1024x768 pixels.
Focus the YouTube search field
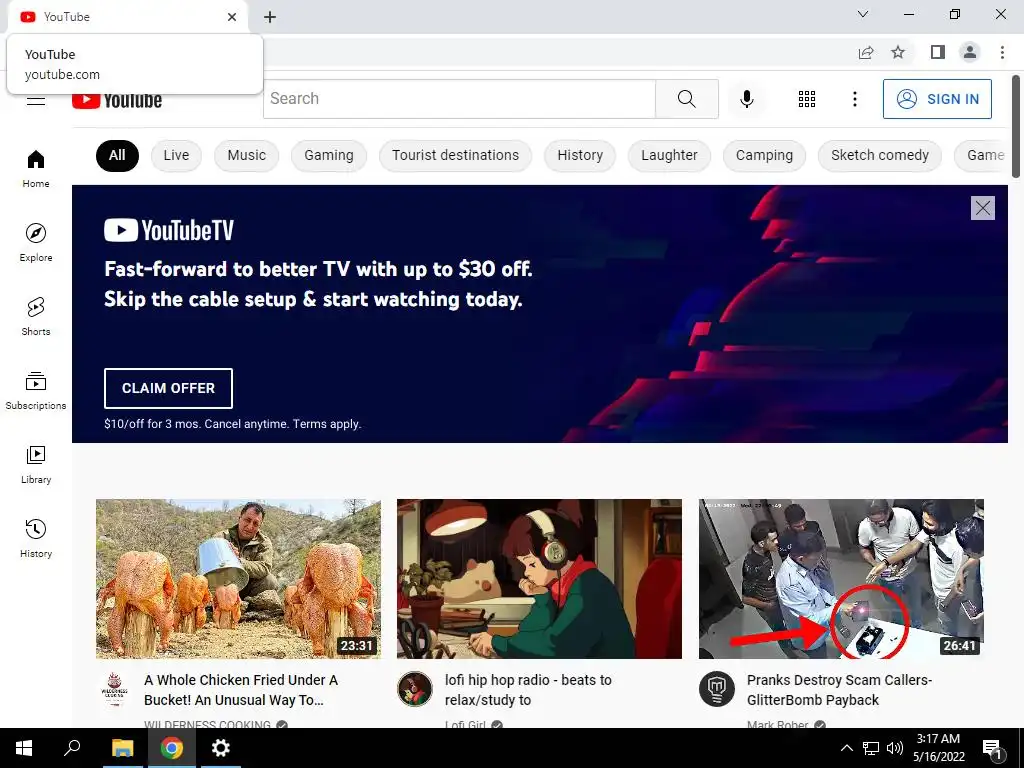(459, 99)
